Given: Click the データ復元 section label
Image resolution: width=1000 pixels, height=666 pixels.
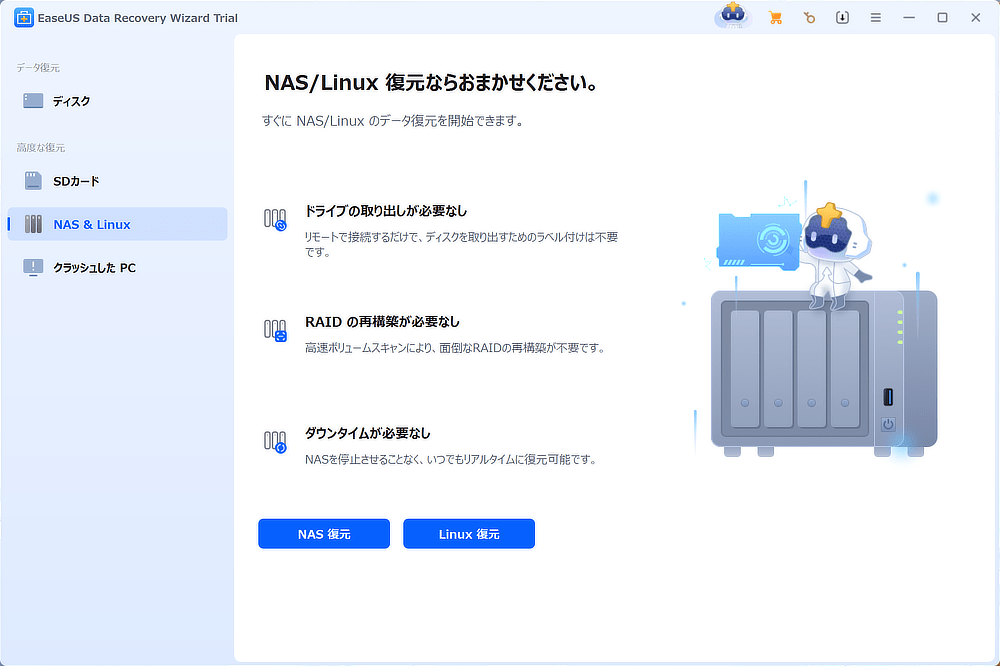Looking at the screenshot, I should (38, 68).
